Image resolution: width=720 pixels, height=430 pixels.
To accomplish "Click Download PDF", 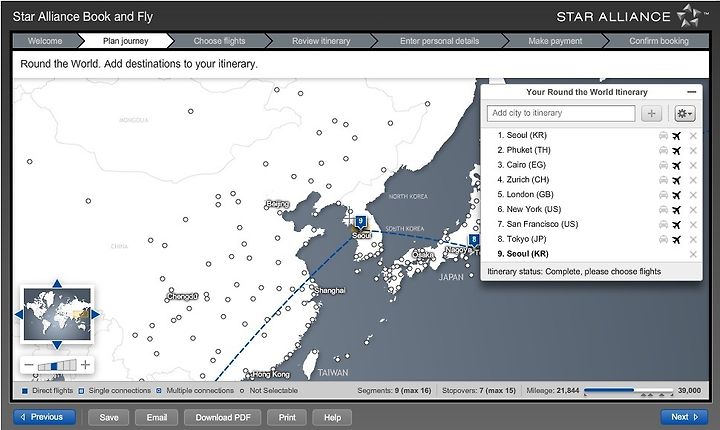I will (x=223, y=417).
